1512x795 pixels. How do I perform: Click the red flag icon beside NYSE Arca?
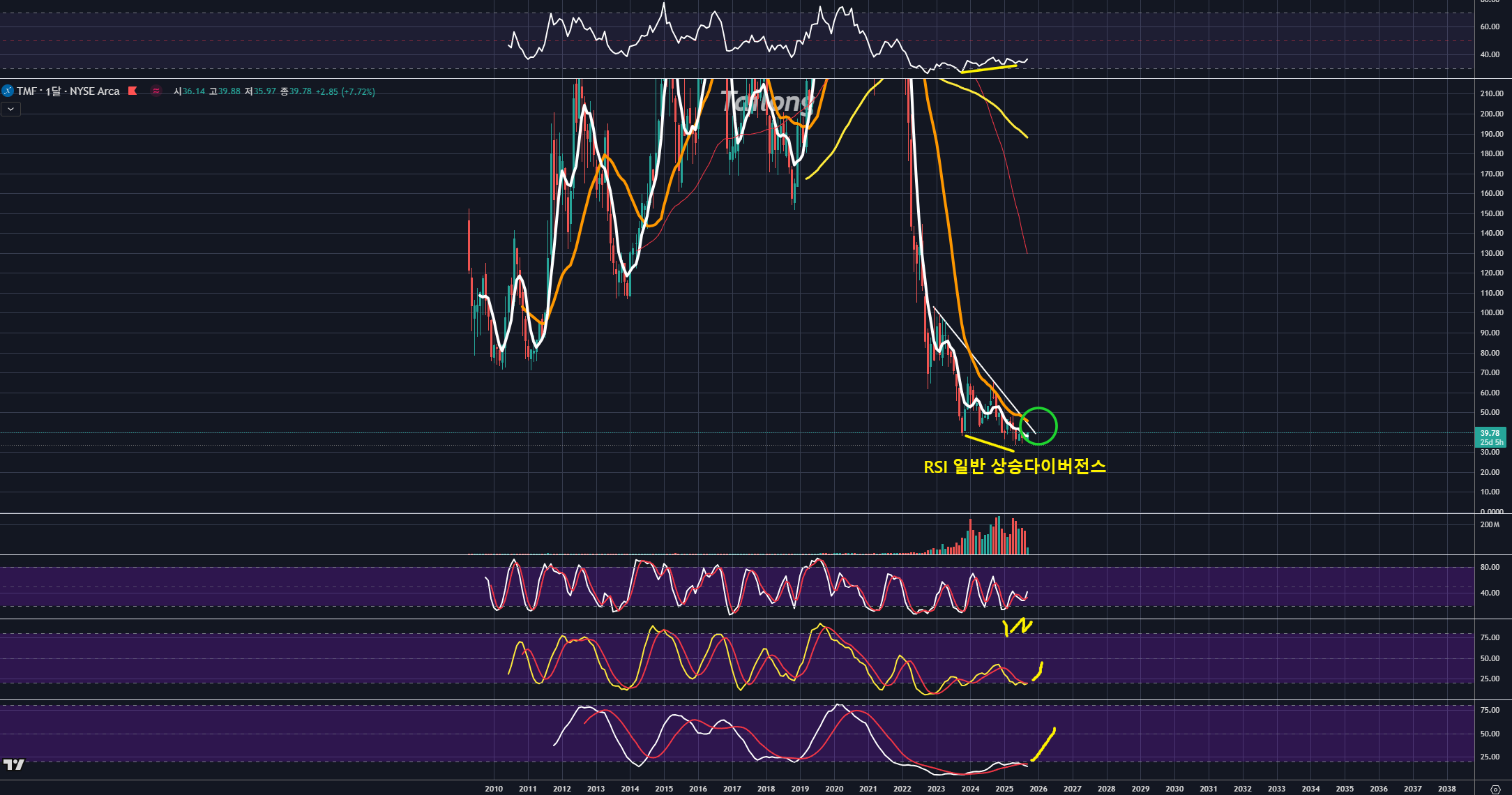pyautogui.click(x=133, y=91)
